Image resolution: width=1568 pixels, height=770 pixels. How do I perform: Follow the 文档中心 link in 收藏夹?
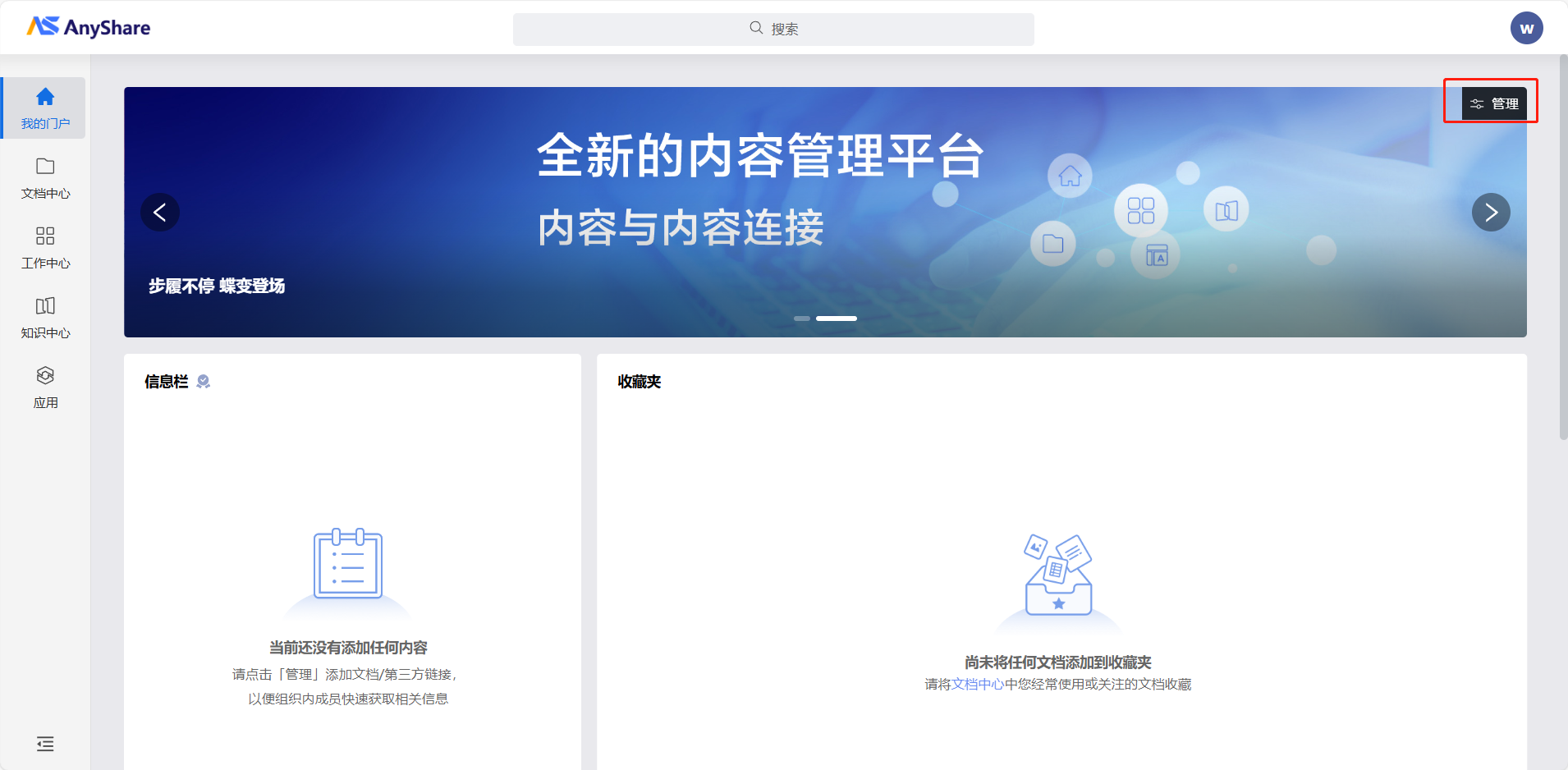978,684
